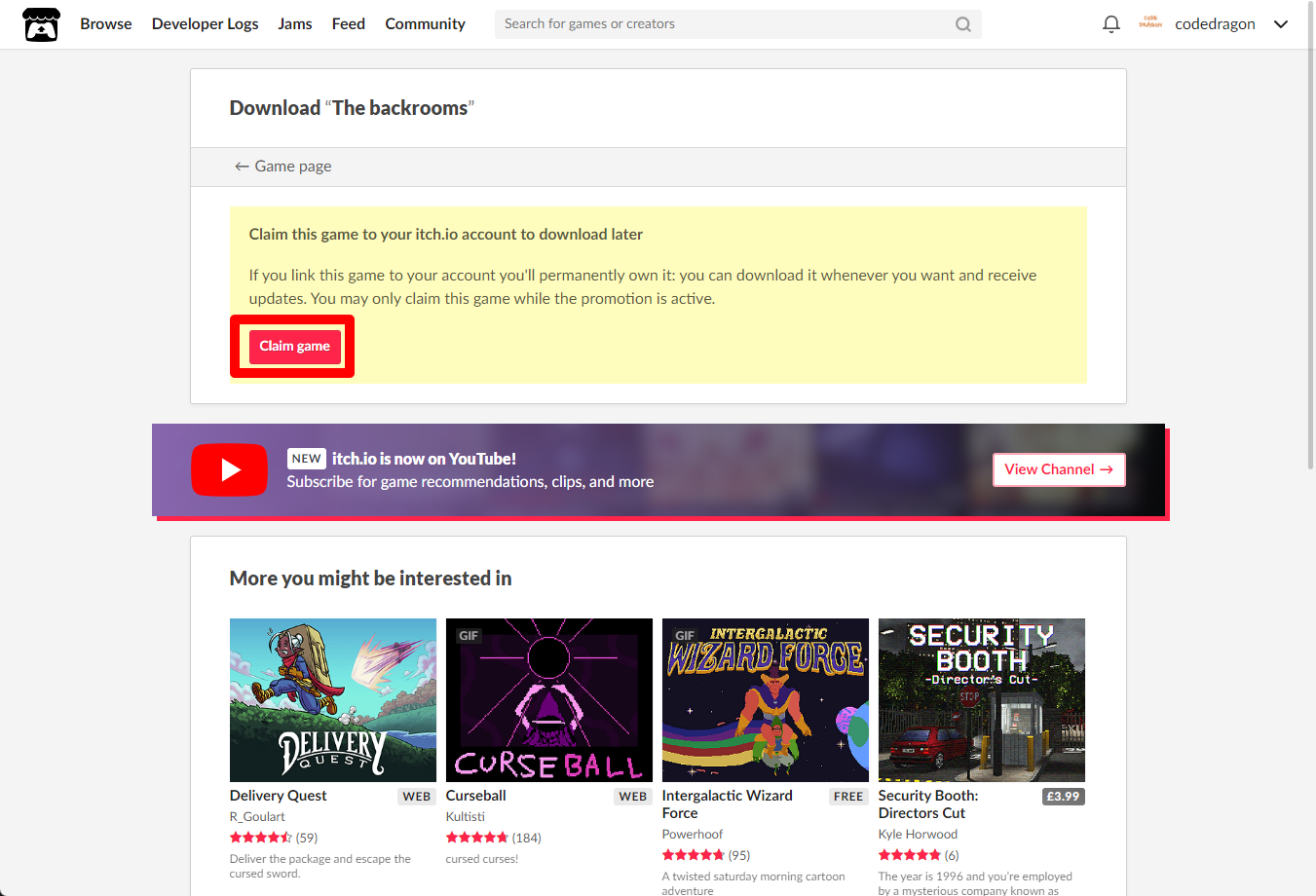Open the Security Booth cover image

coord(982,700)
